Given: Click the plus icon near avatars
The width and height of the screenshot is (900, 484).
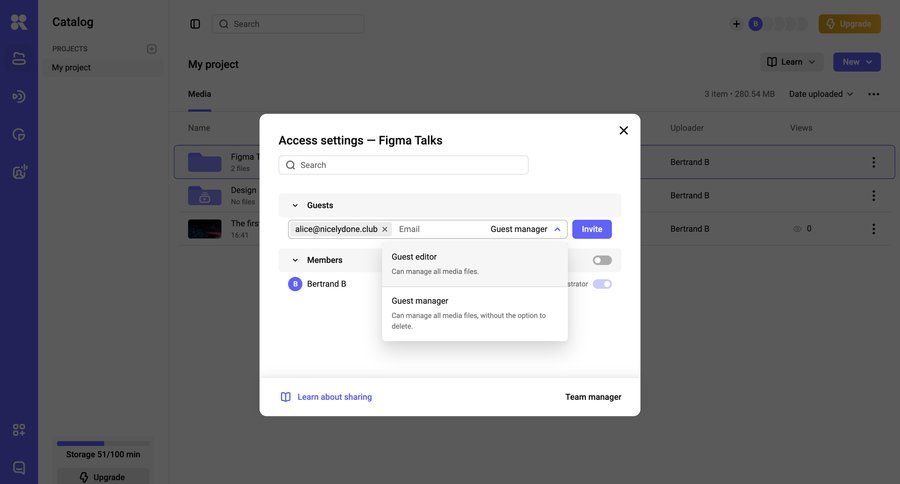Looking at the screenshot, I should (x=736, y=24).
